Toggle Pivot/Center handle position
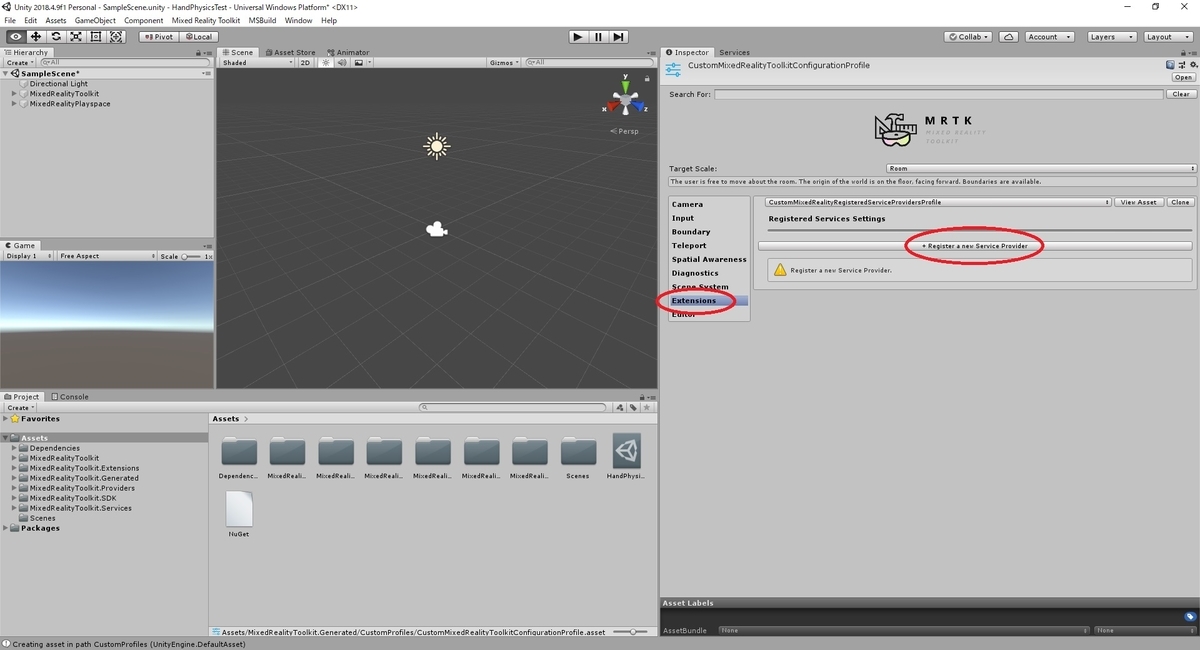Viewport: 1200px width, 650px height. [x=158, y=37]
